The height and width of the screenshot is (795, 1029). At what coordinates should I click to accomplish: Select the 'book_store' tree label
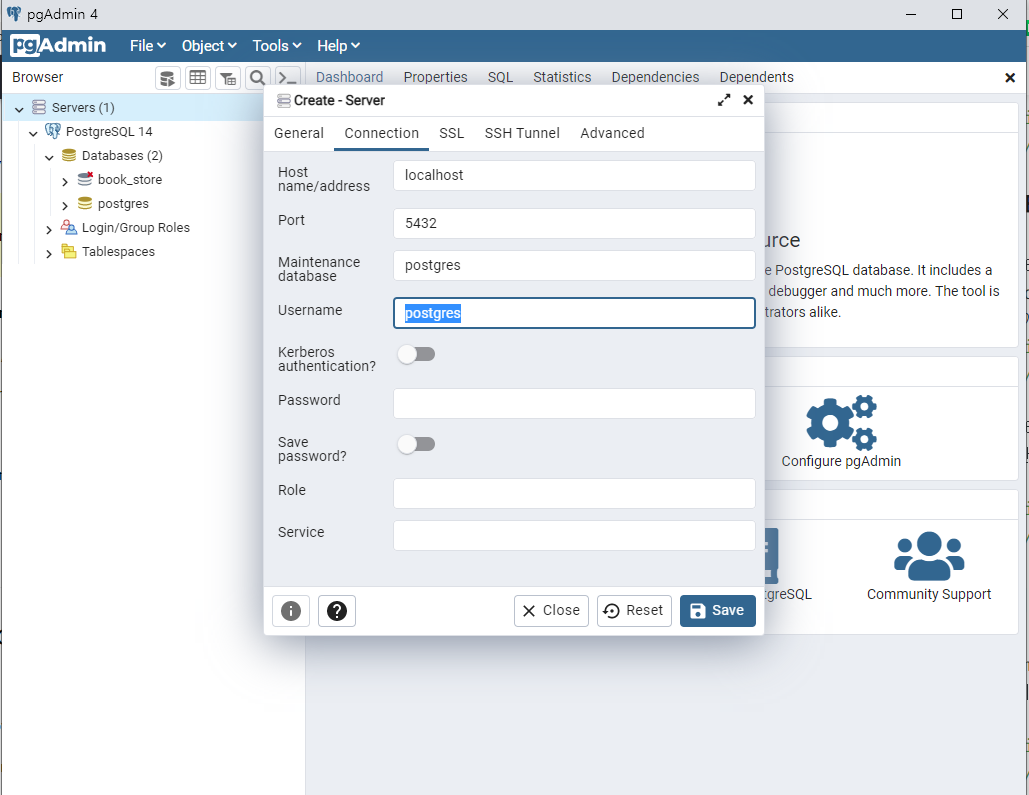coord(130,180)
